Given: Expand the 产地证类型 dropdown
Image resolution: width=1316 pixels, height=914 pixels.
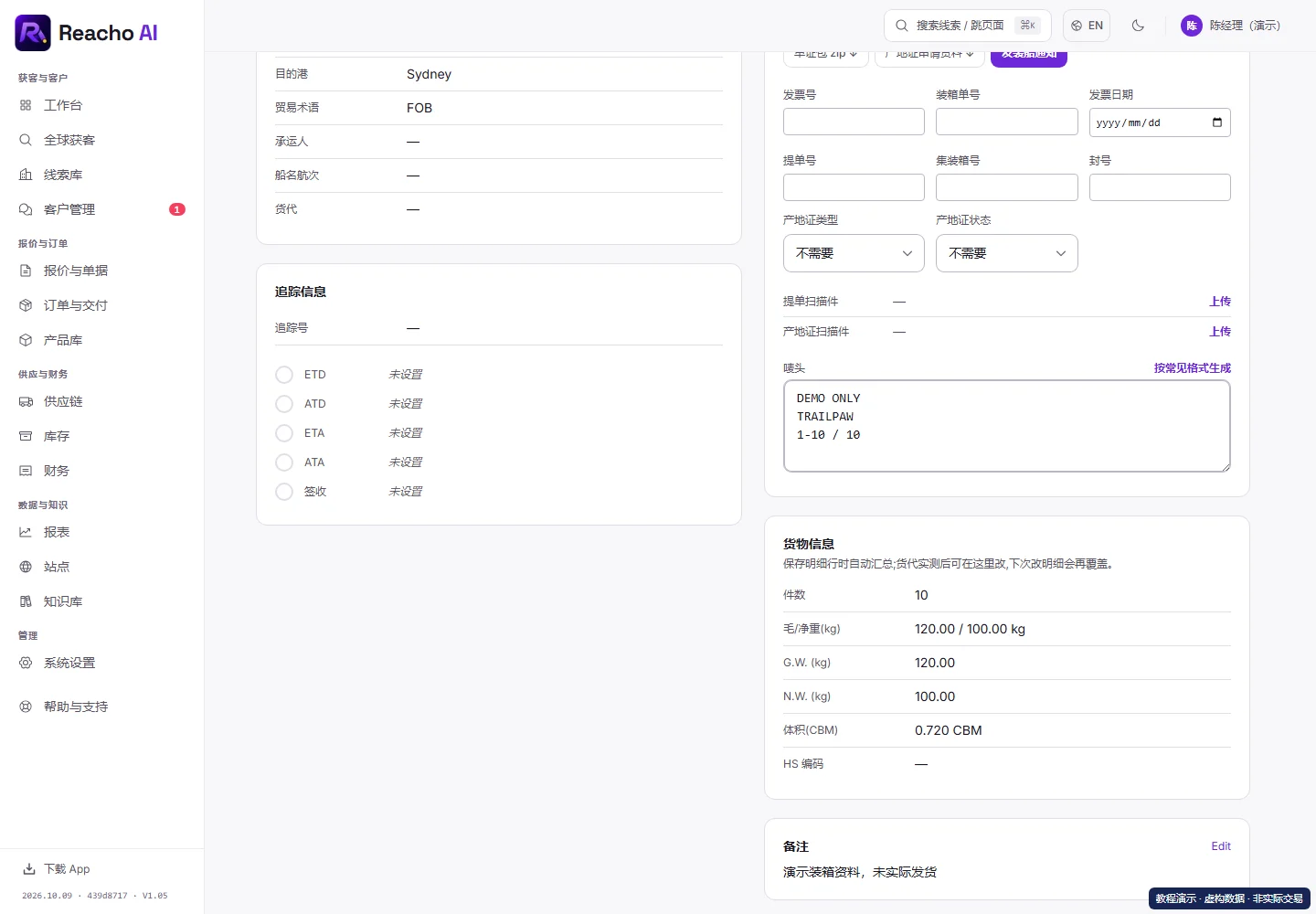Looking at the screenshot, I should coord(854,253).
